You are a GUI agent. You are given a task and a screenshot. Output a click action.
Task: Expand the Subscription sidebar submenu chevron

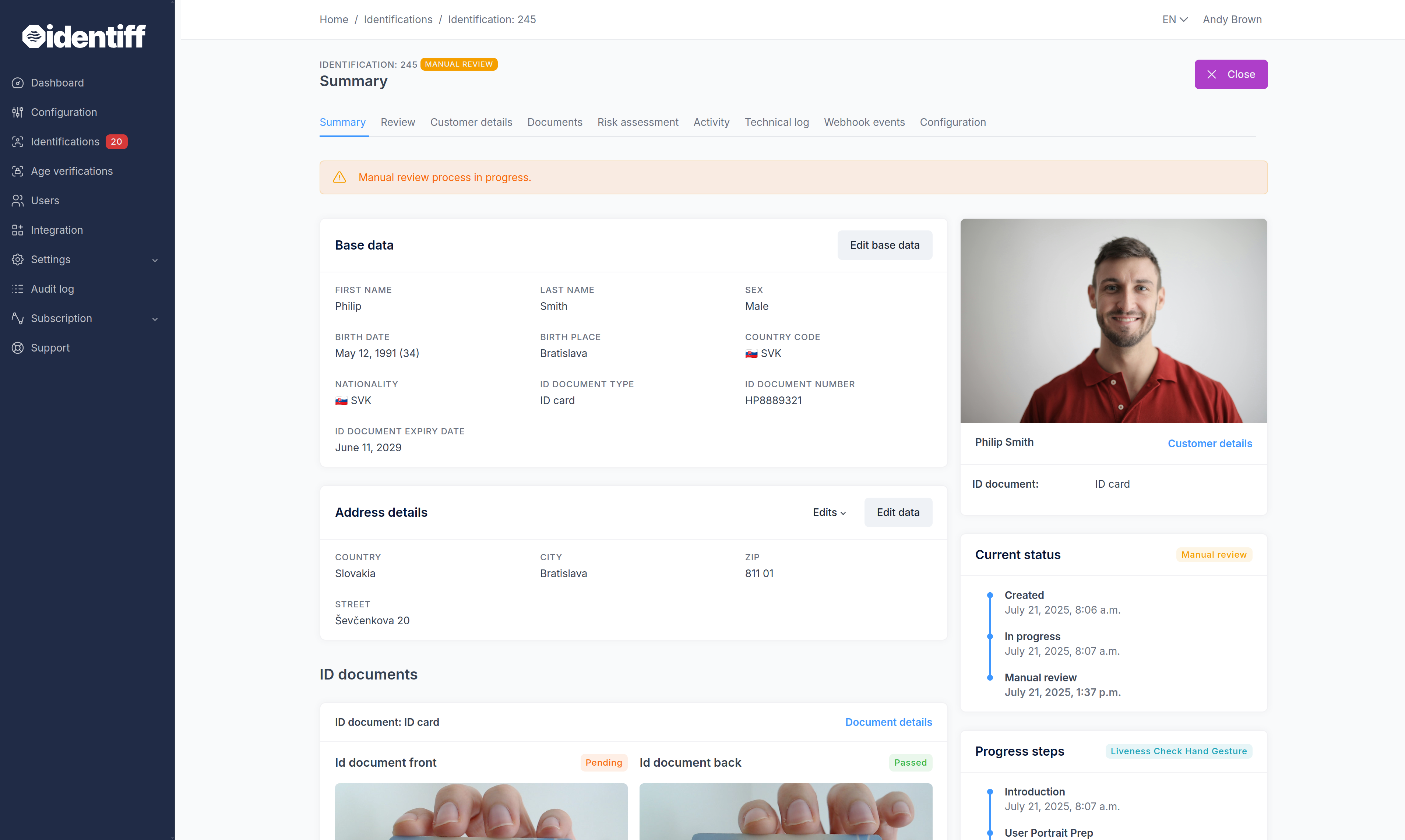[155, 319]
